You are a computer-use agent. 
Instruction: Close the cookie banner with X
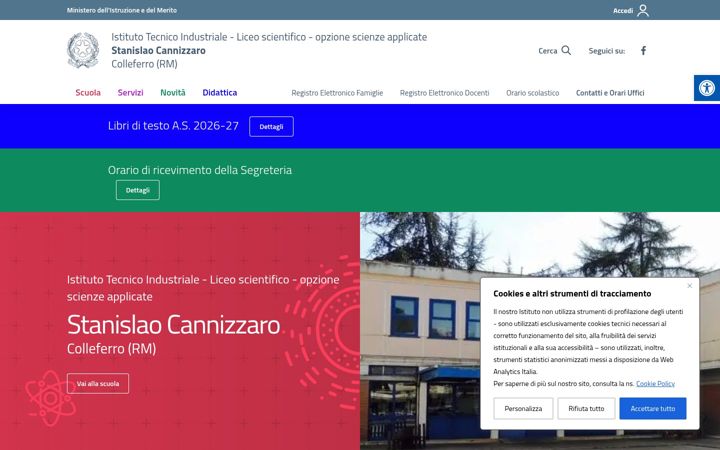[x=689, y=286]
